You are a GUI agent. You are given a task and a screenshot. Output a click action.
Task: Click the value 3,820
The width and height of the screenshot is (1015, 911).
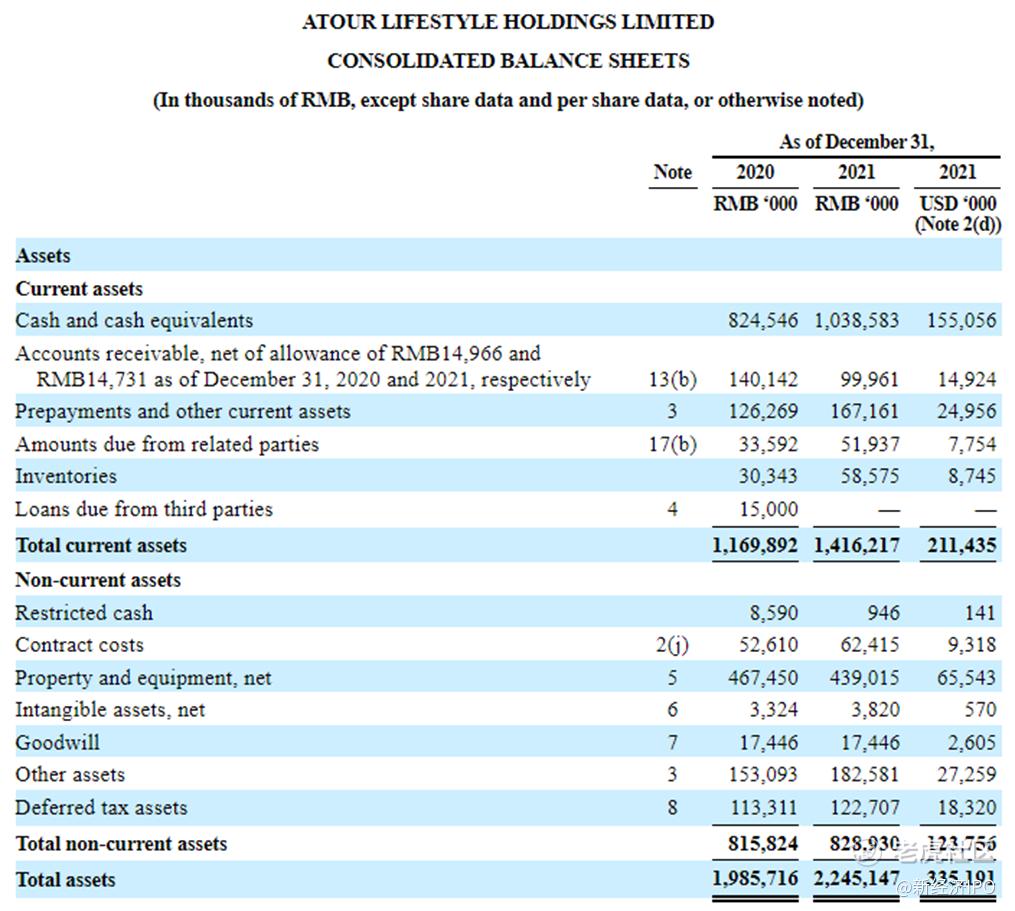[x=875, y=710]
